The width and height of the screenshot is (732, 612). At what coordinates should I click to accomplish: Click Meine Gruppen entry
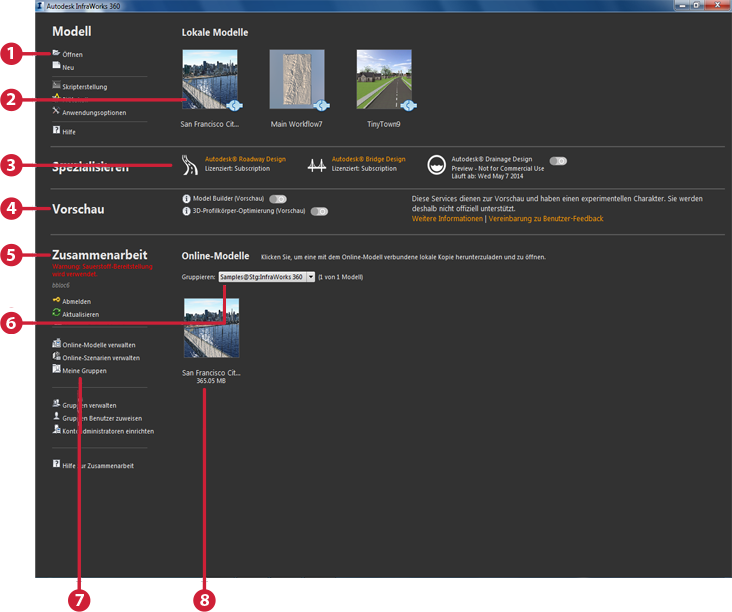point(84,371)
